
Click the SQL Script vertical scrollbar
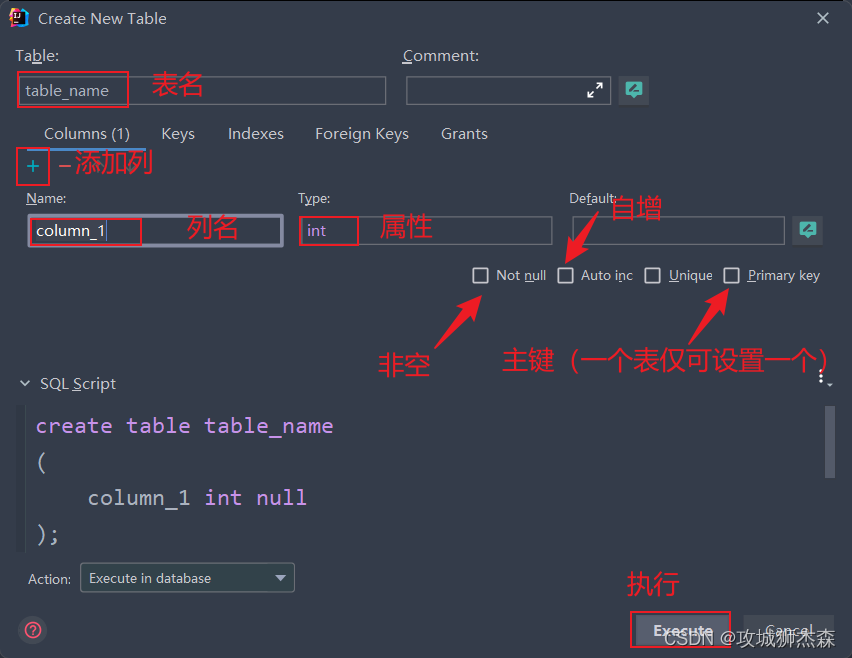pyautogui.click(x=830, y=442)
